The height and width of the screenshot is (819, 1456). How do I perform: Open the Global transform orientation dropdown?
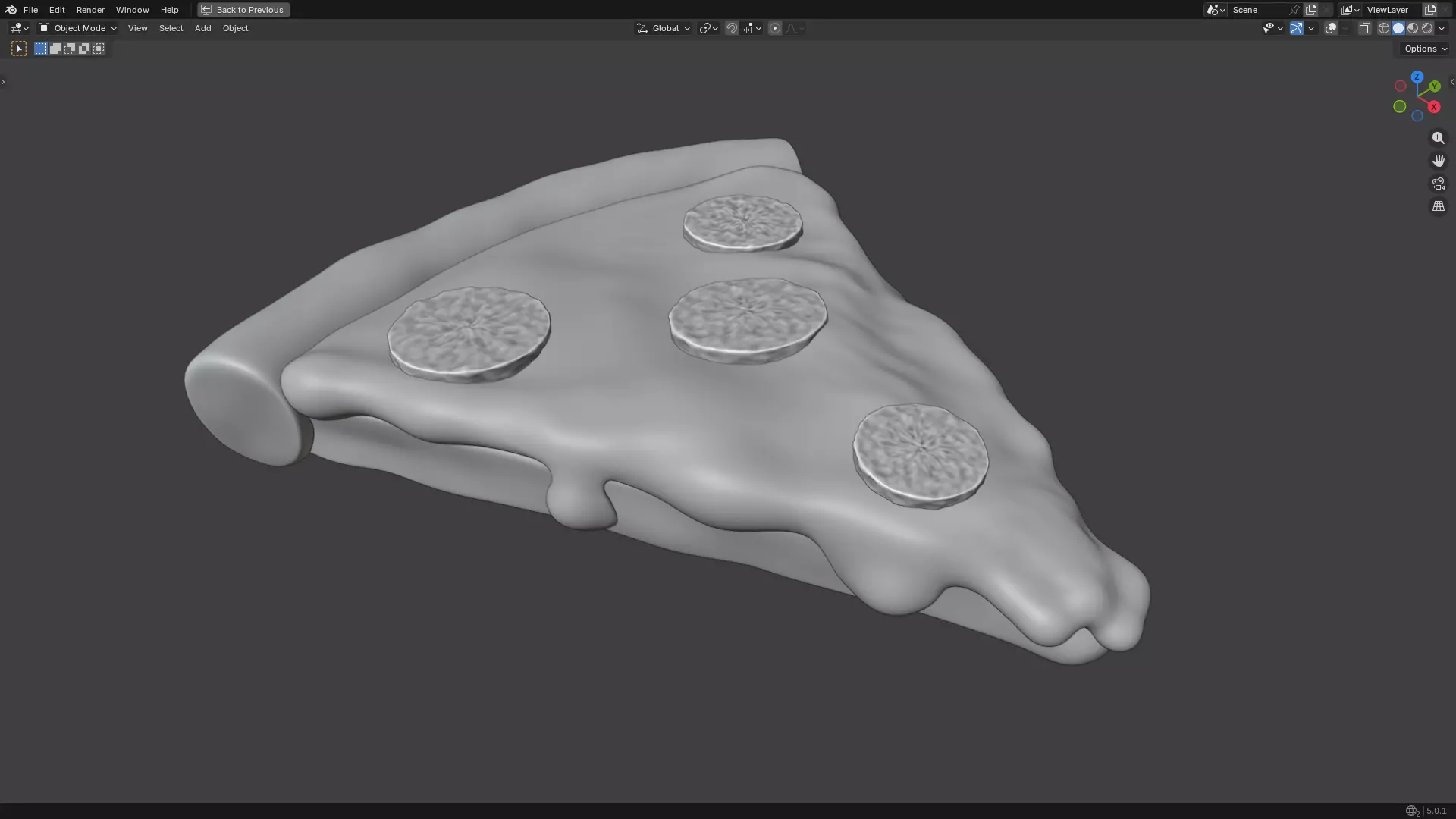[664, 28]
